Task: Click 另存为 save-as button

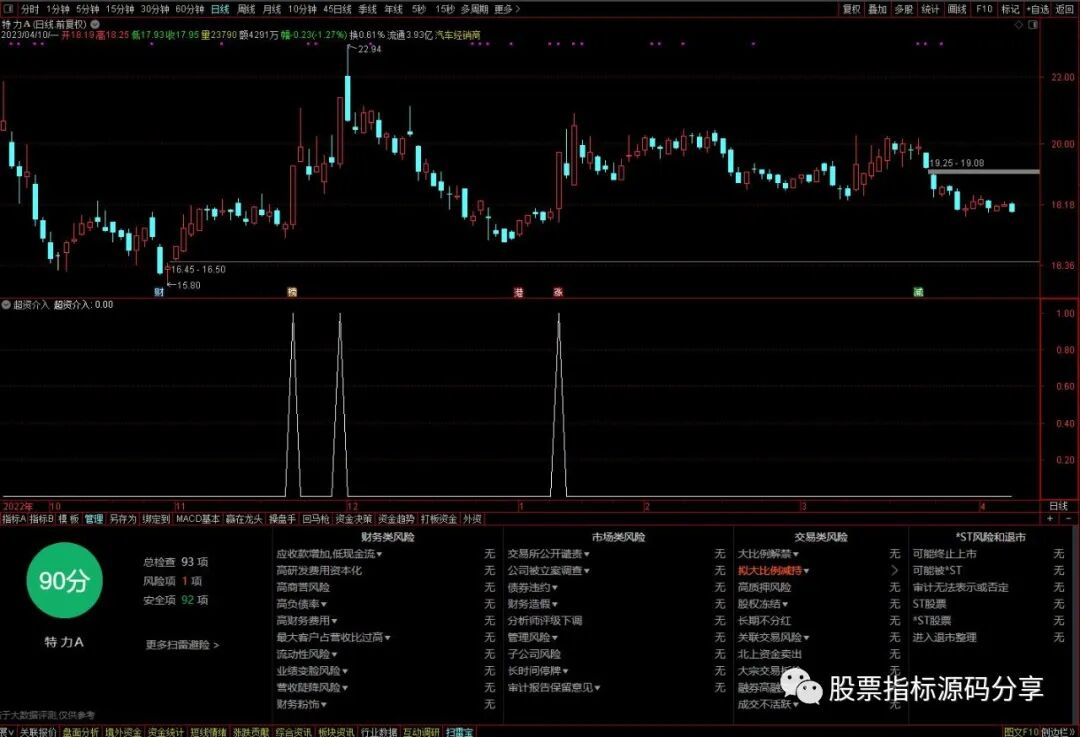Action: (x=123, y=519)
